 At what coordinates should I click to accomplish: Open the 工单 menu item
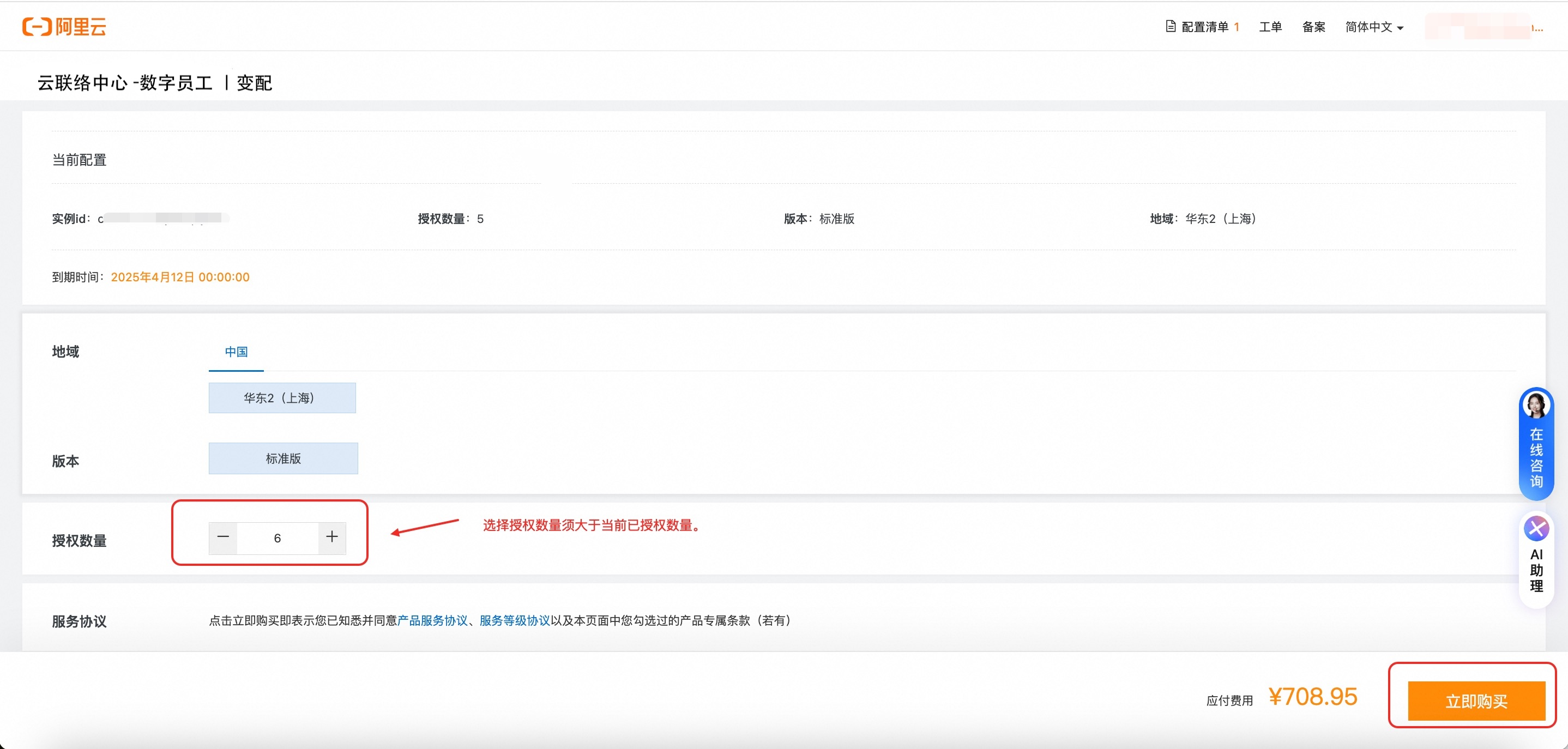[1270, 27]
